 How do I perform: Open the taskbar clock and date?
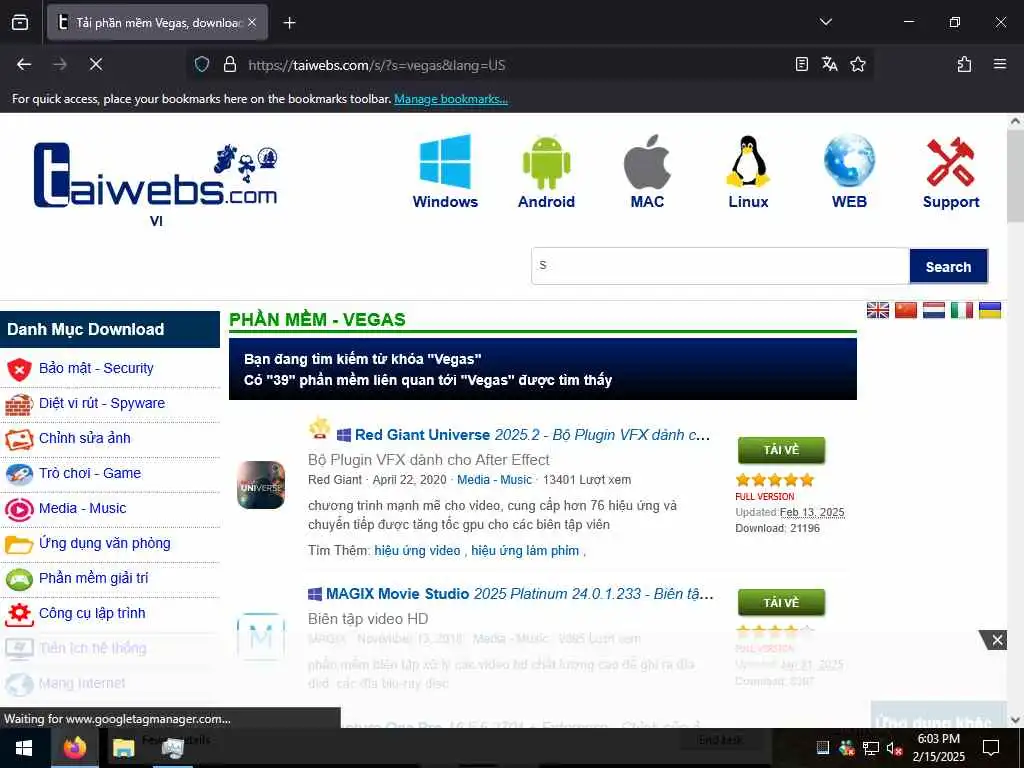(x=938, y=748)
